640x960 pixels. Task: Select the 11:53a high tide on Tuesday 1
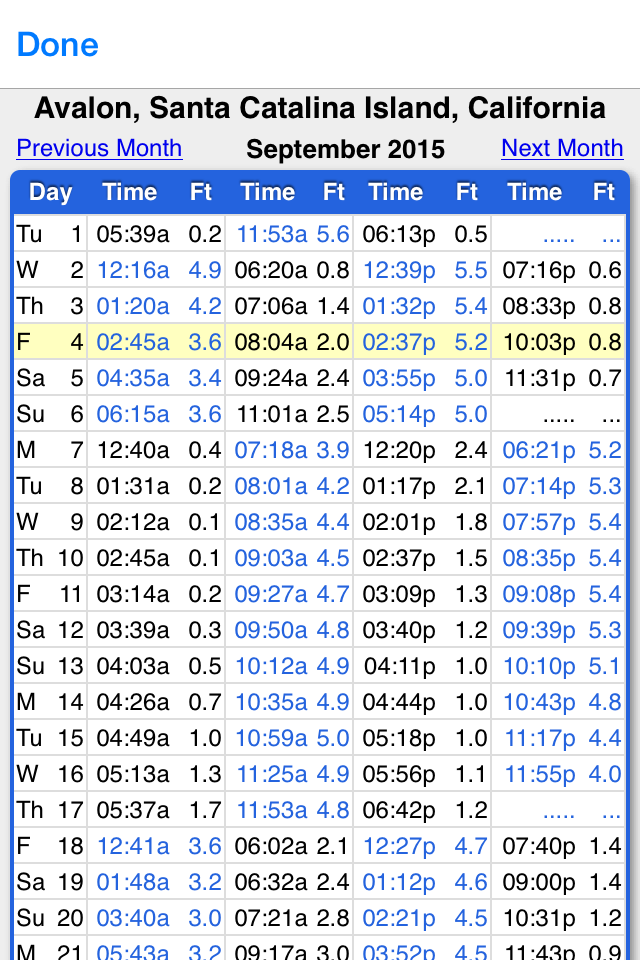tap(271, 234)
